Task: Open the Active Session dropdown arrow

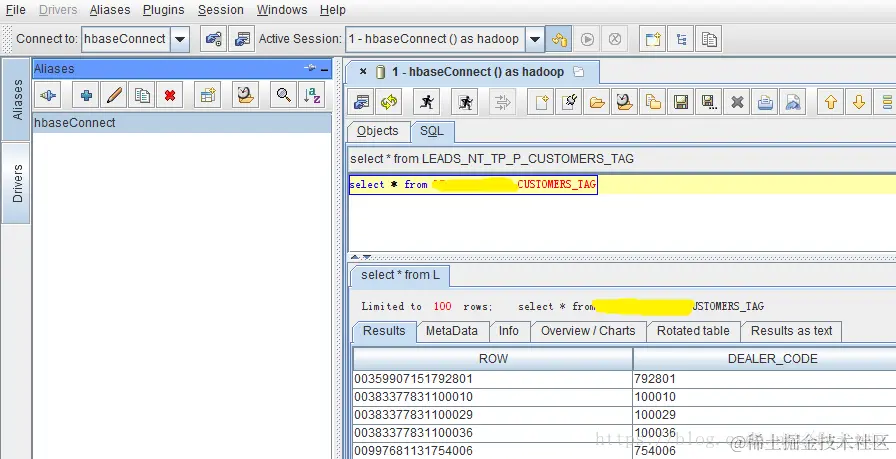Action: [x=534, y=39]
